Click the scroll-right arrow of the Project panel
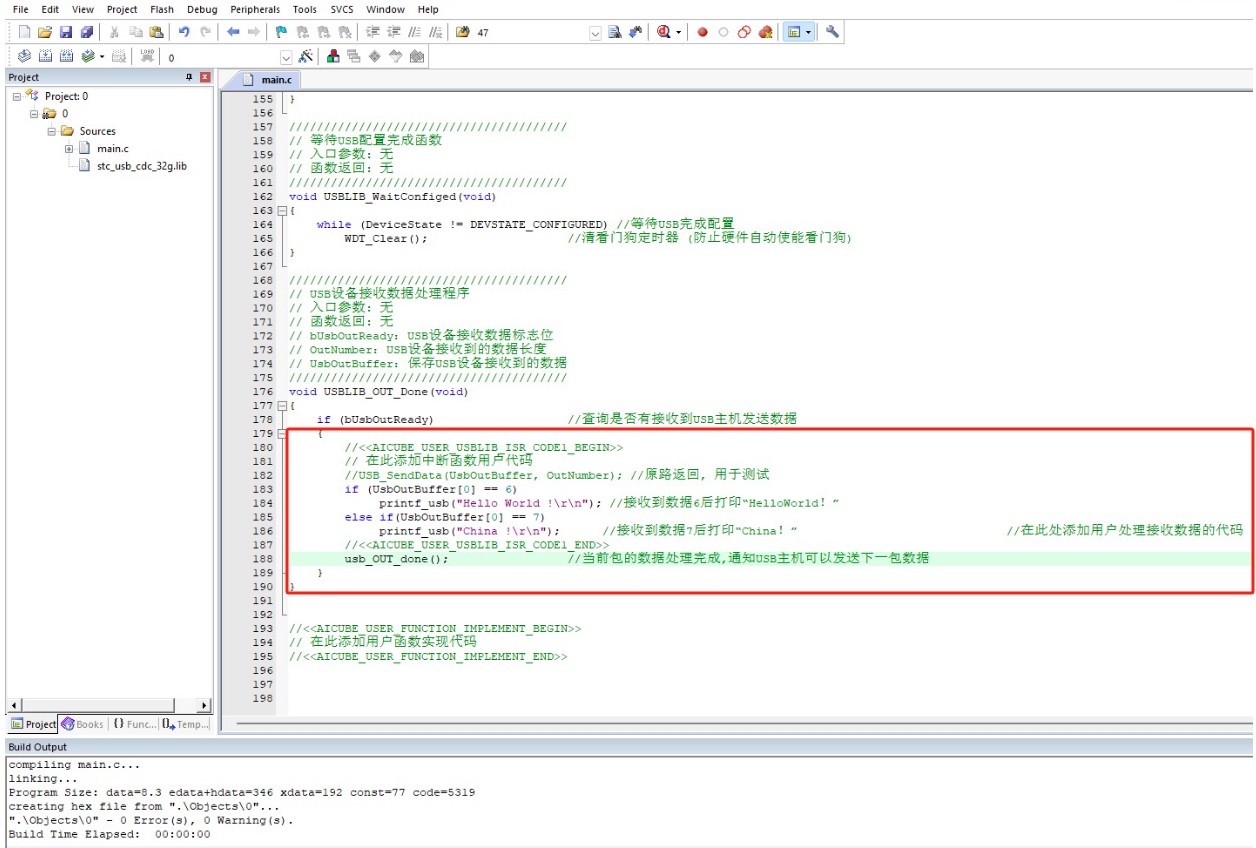The image size is (1256, 848). 206,706
